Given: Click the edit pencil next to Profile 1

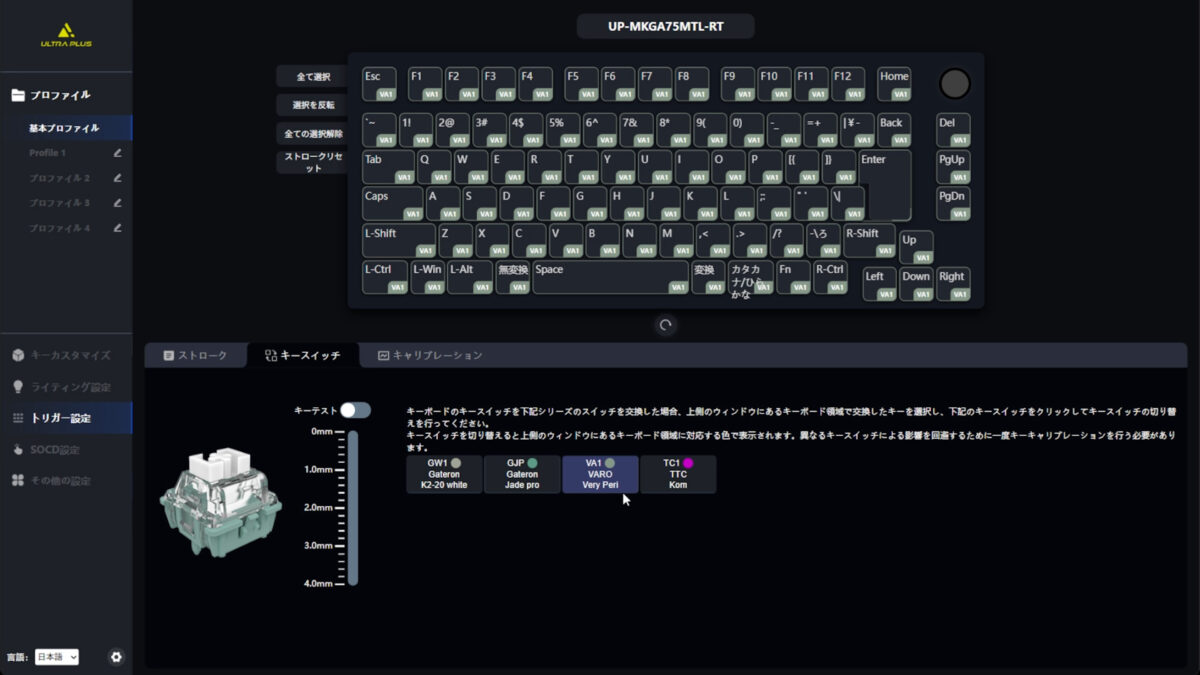Looking at the screenshot, I should point(117,153).
